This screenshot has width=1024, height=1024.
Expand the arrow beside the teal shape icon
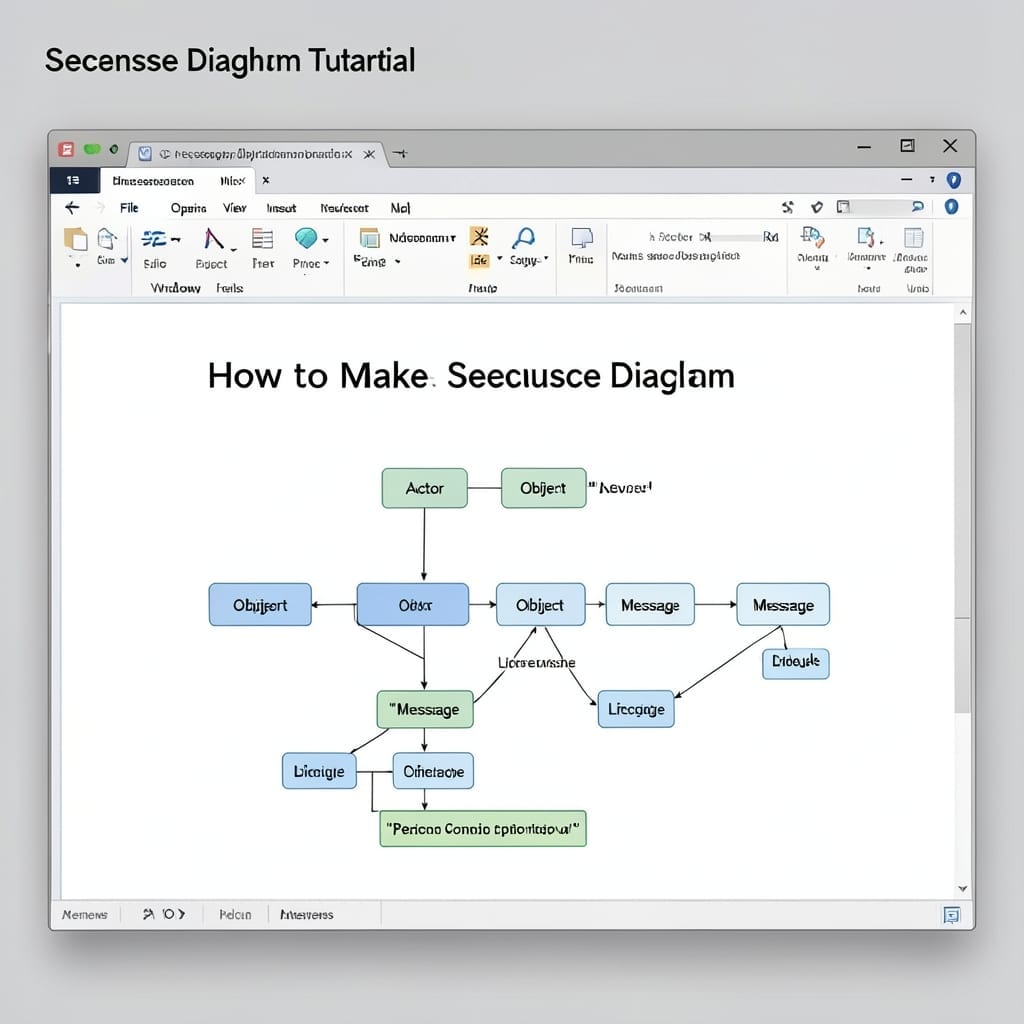tap(325, 240)
